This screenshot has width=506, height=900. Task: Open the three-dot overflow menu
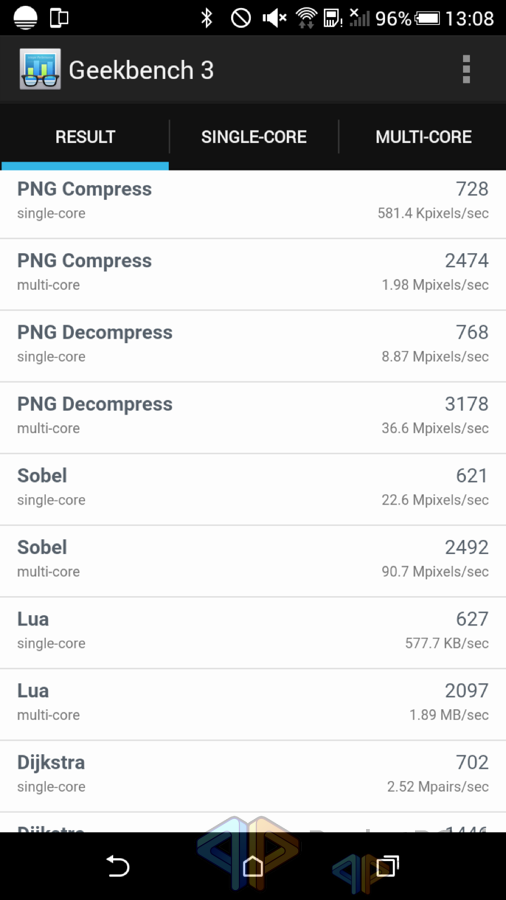(x=466, y=69)
